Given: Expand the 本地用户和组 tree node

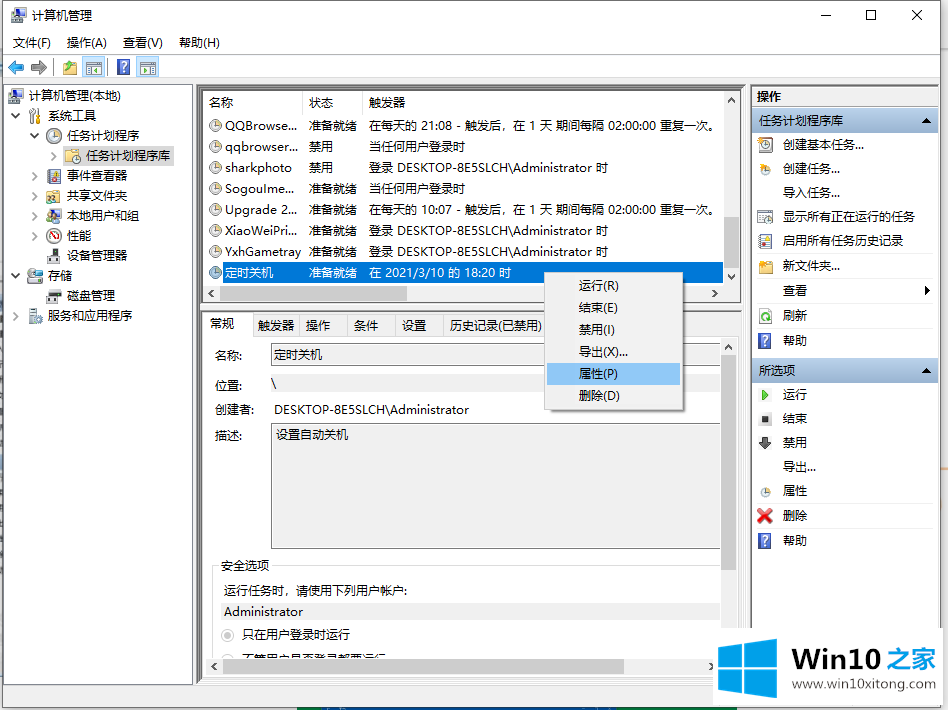Looking at the screenshot, I should (x=34, y=216).
